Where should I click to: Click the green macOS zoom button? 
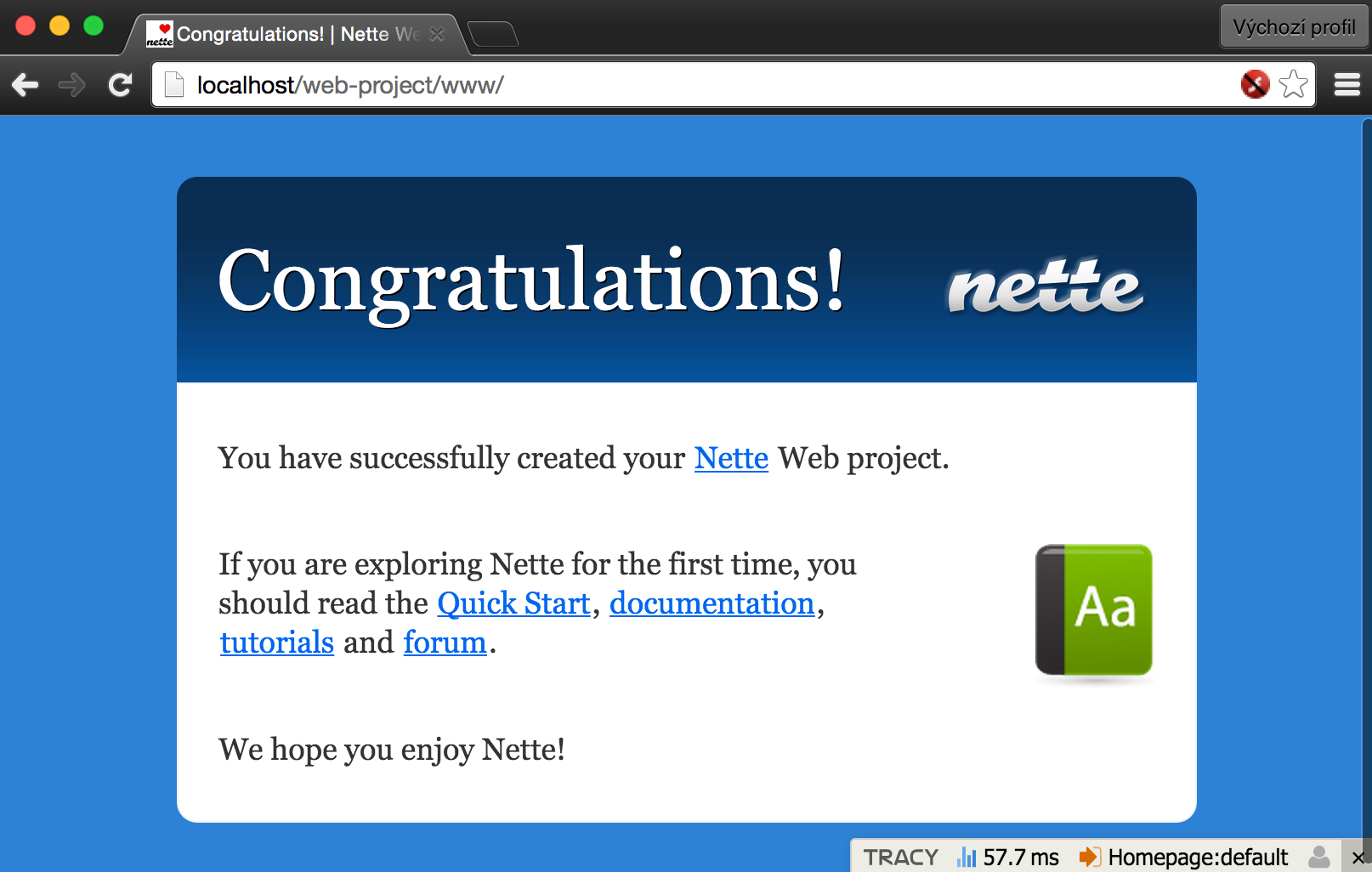pyautogui.click(x=94, y=25)
